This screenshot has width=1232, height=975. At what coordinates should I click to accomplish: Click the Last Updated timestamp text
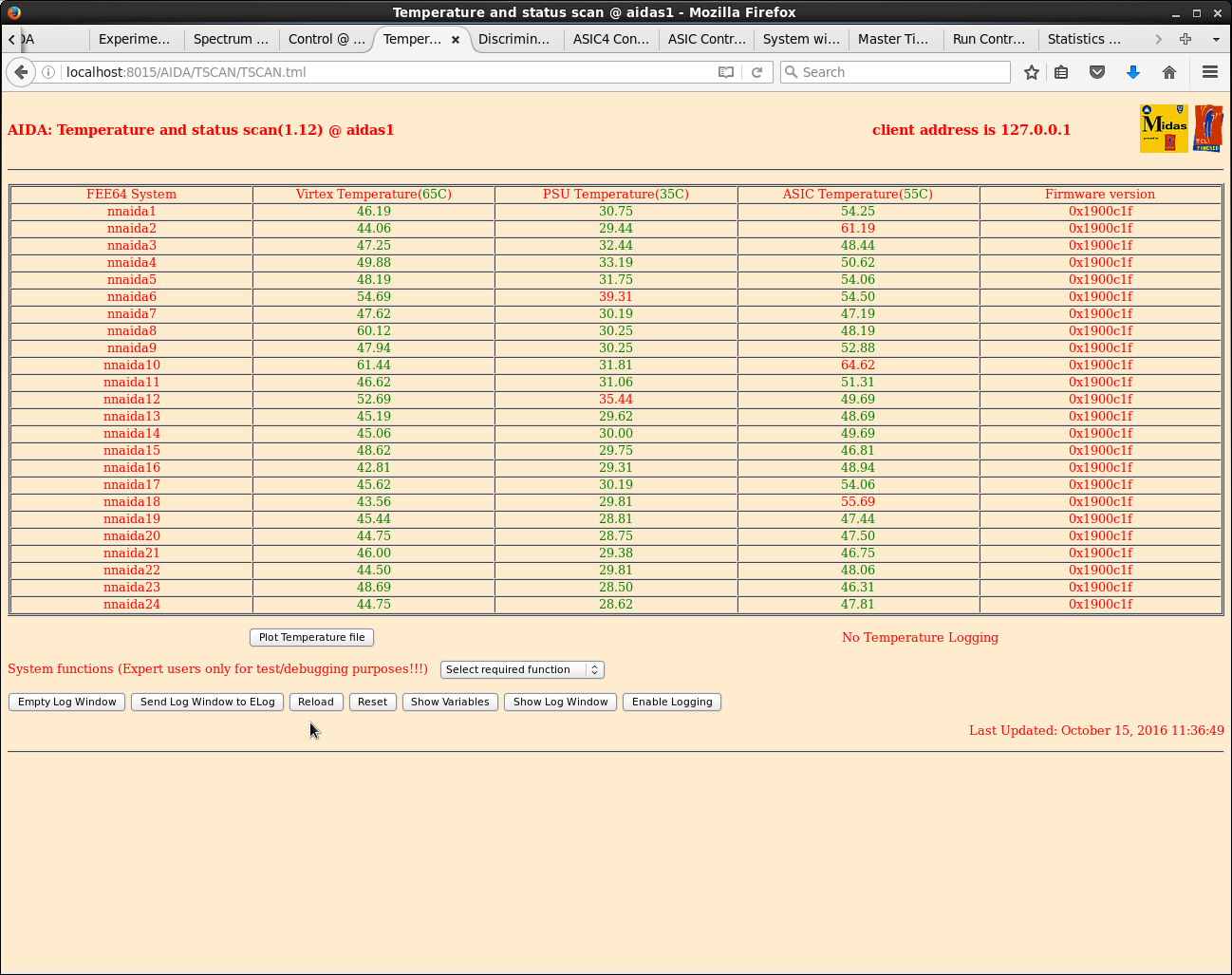pyautogui.click(x=1096, y=731)
